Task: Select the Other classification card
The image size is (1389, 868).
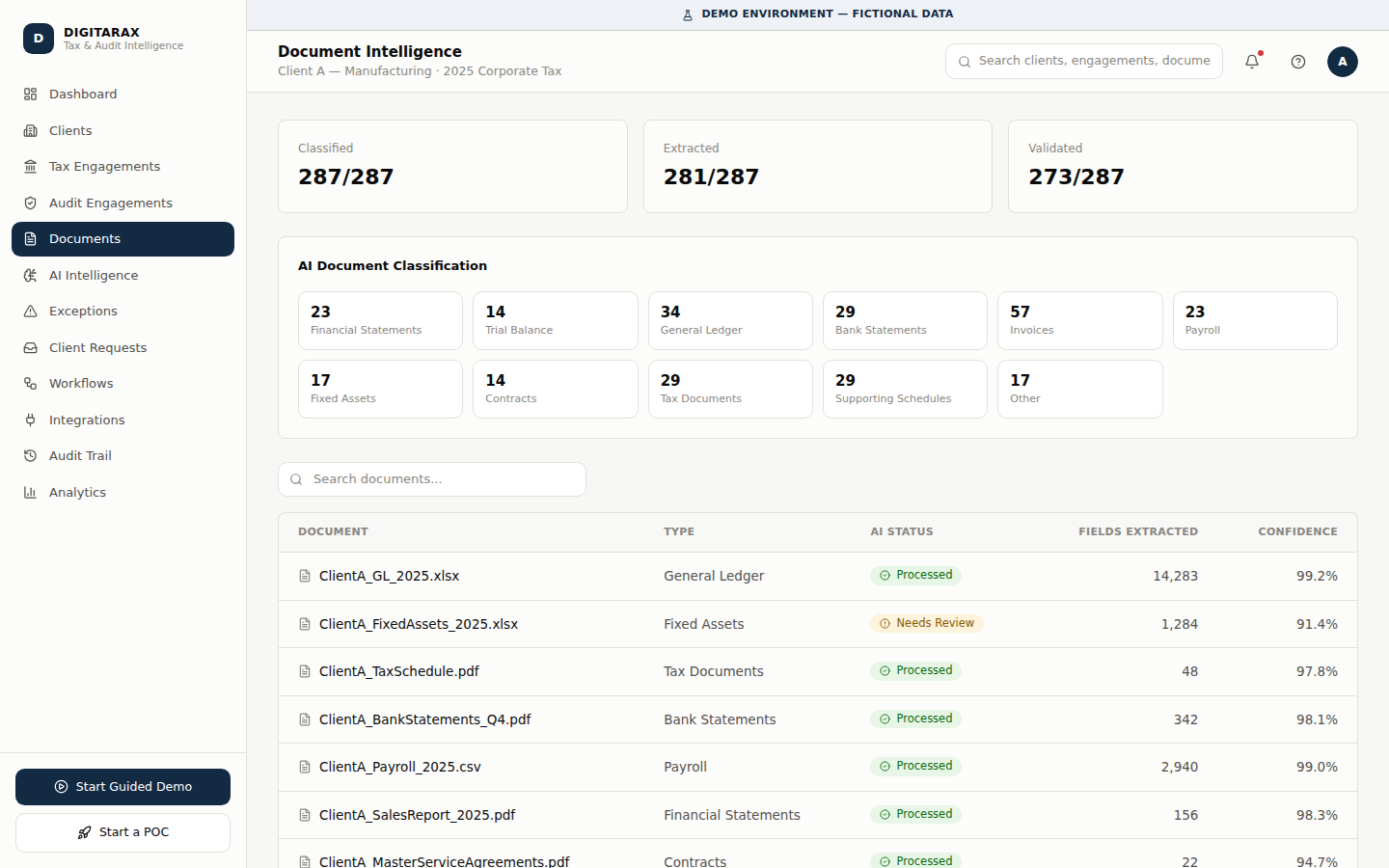Action: pyautogui.click(x=1080, y=389)
